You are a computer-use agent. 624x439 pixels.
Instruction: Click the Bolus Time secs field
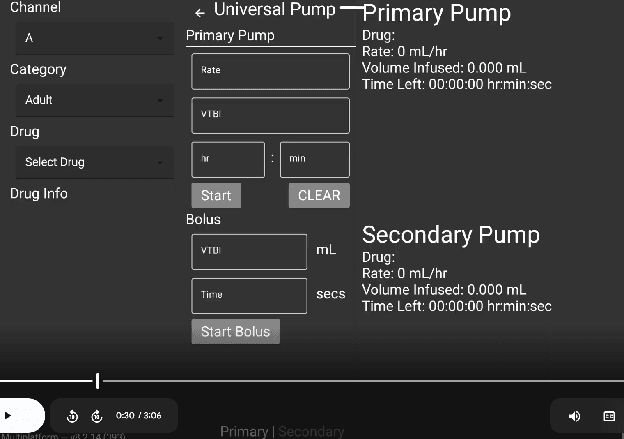pyautogui.click(x=249, y=296)
